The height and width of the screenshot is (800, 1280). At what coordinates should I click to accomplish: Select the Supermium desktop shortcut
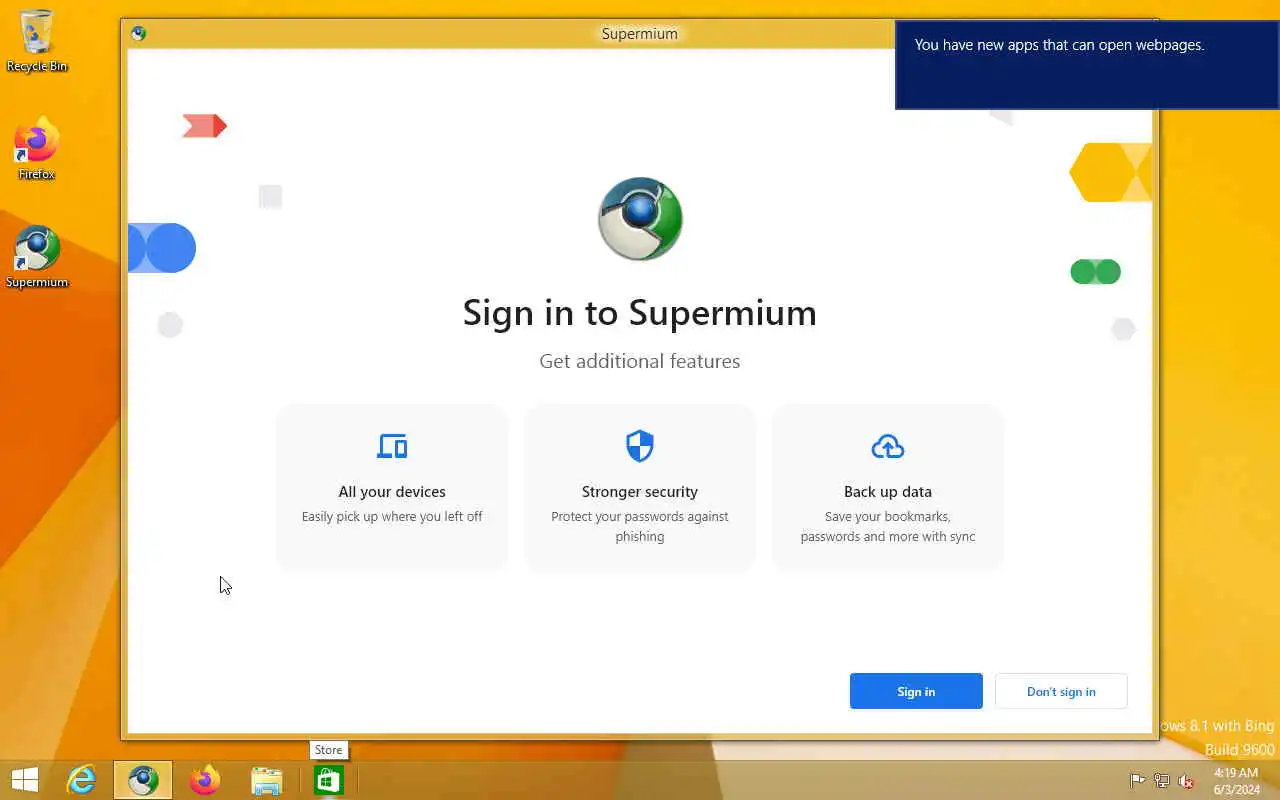37,257
